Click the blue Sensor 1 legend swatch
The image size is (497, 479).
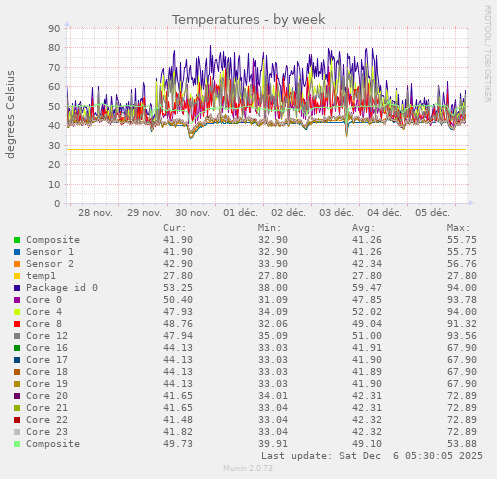pyautogui.click(x=17, y=252)
